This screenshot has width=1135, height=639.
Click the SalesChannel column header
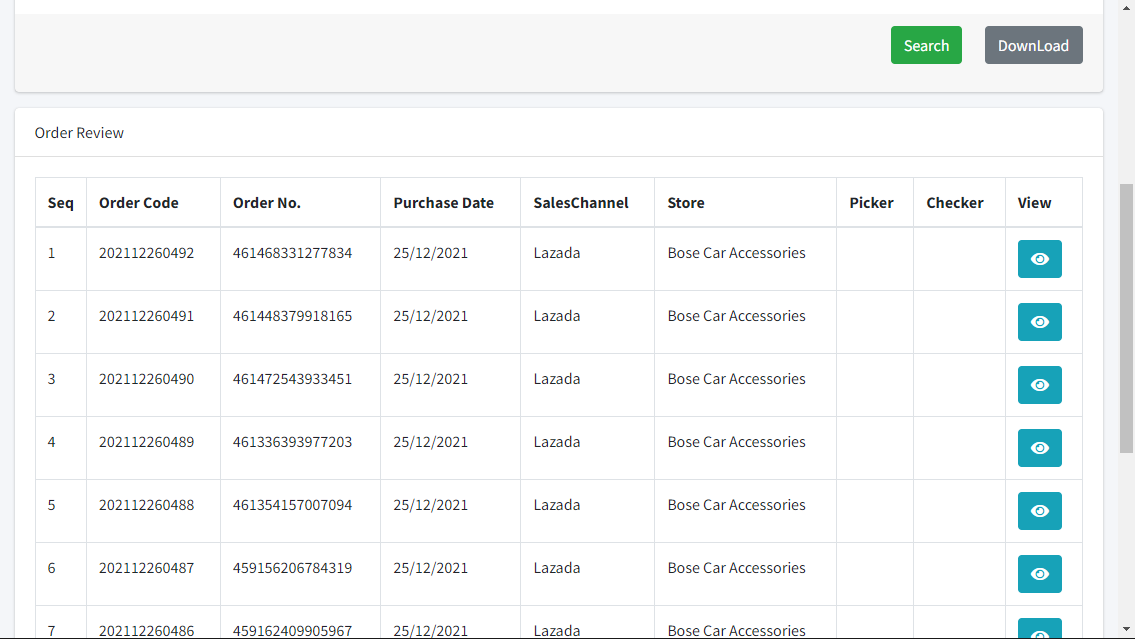(581, 203)
